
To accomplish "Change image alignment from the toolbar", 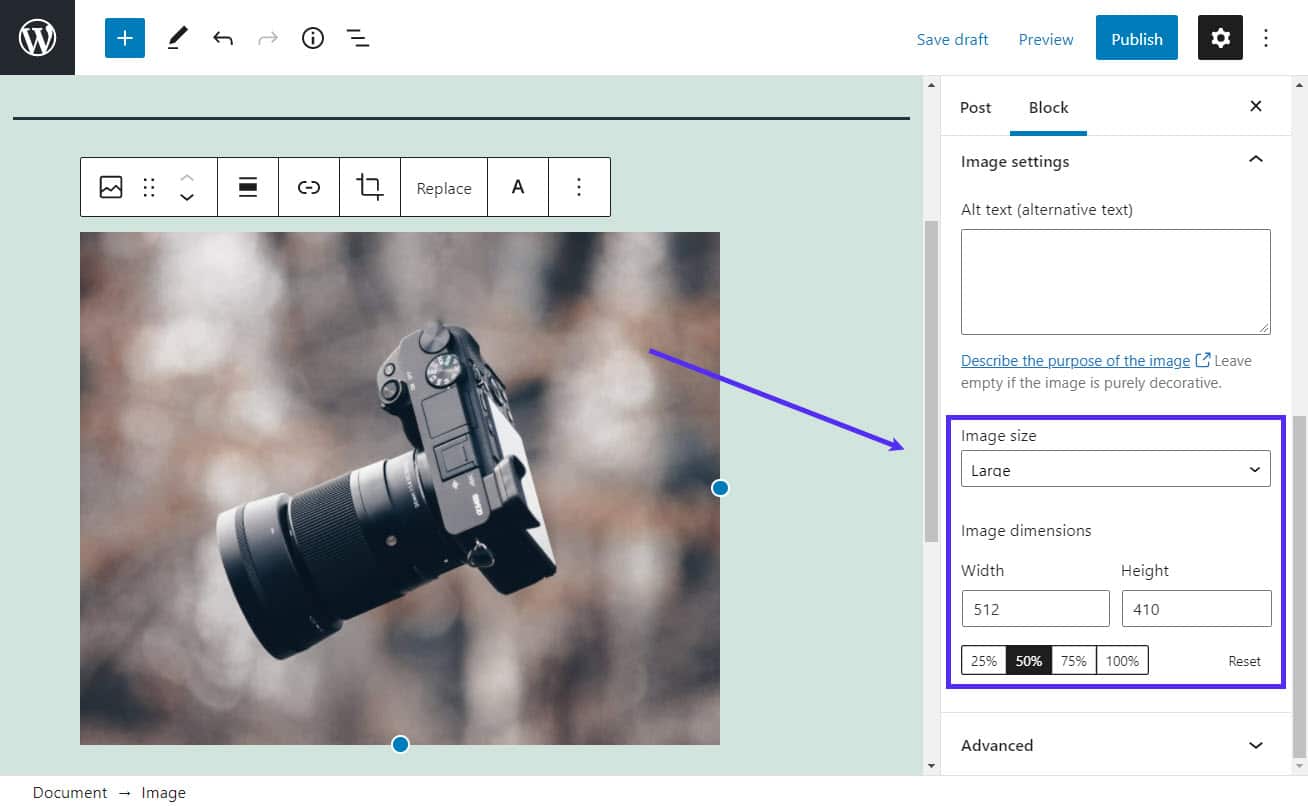I will point(248,187).
